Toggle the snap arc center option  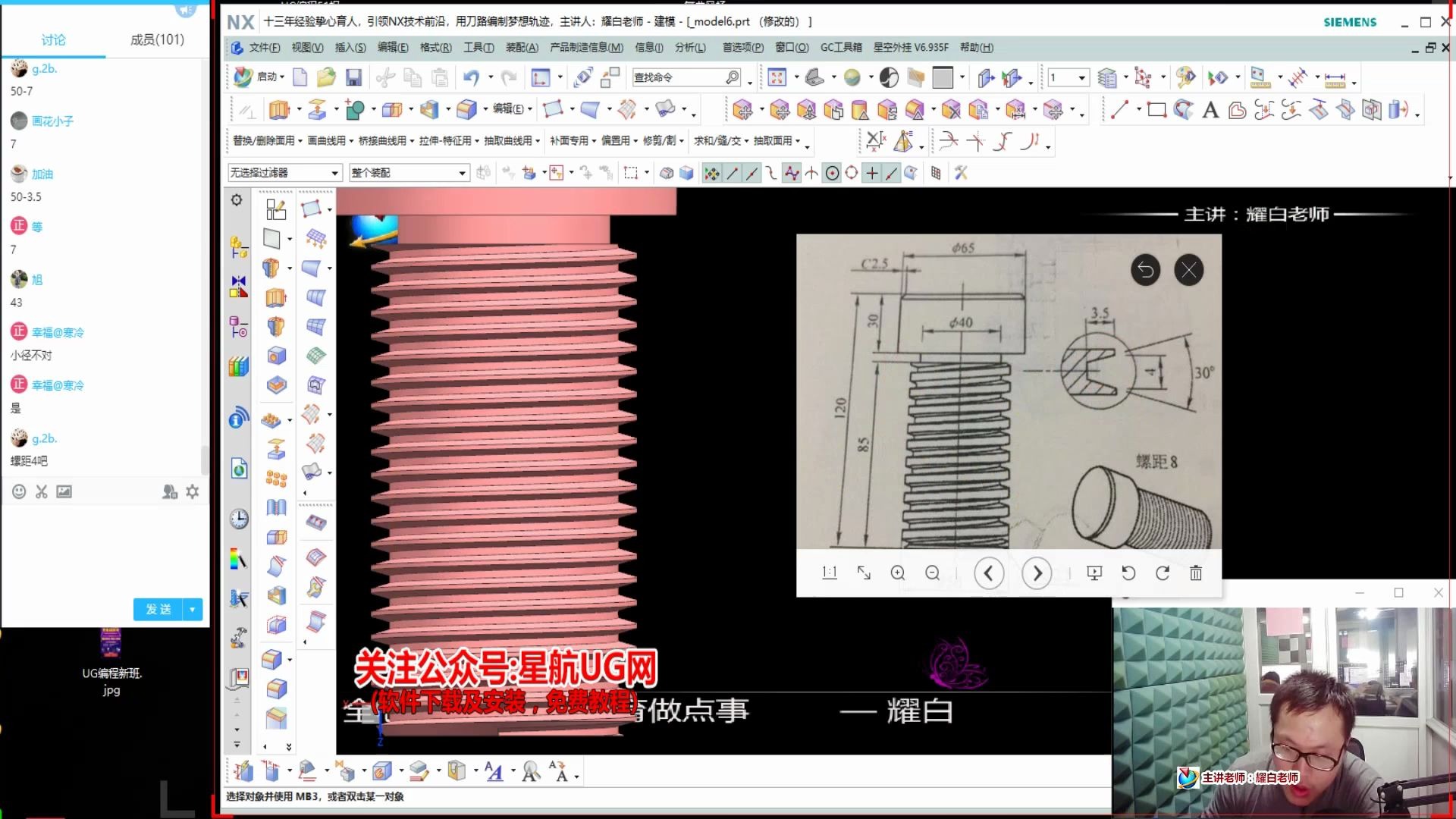click(x=832, y=174)
